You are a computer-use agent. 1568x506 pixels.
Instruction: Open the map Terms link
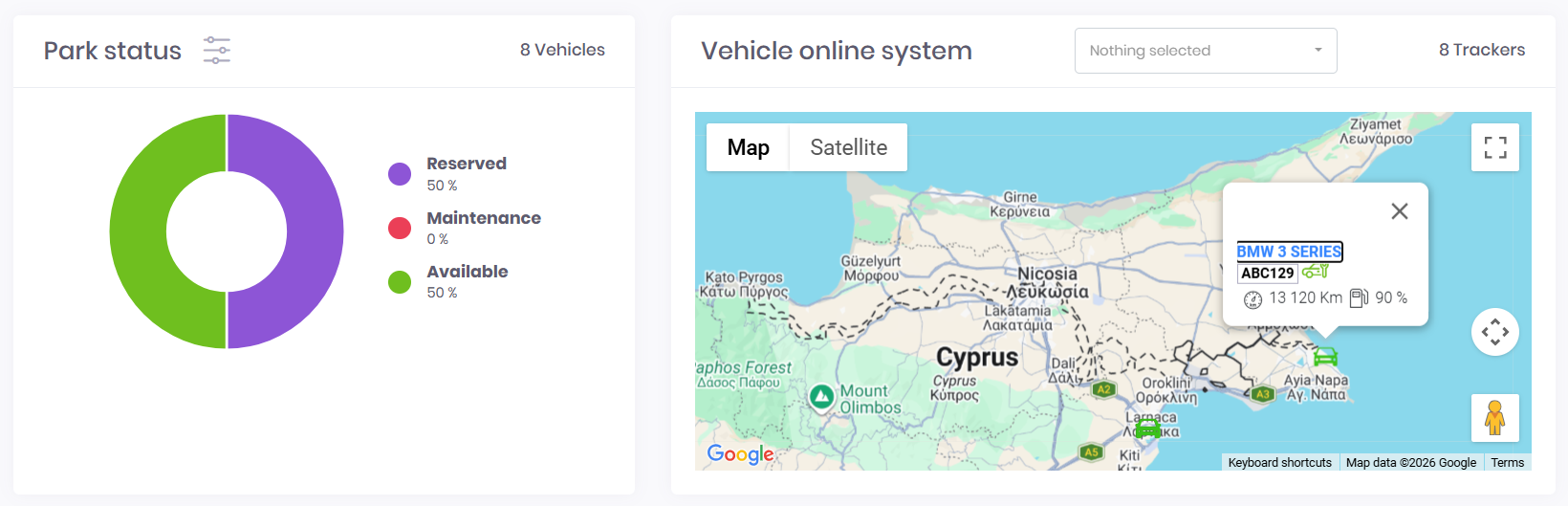[1507, 463]
